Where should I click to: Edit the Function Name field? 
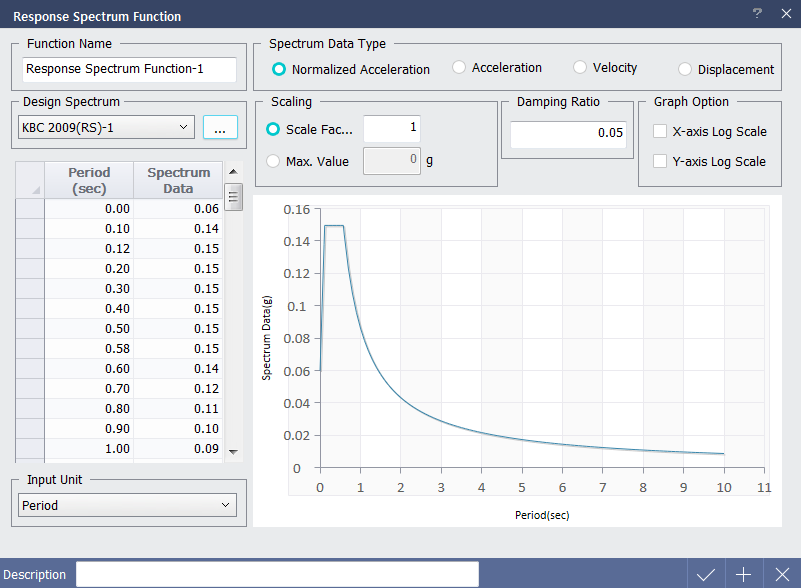129,70
